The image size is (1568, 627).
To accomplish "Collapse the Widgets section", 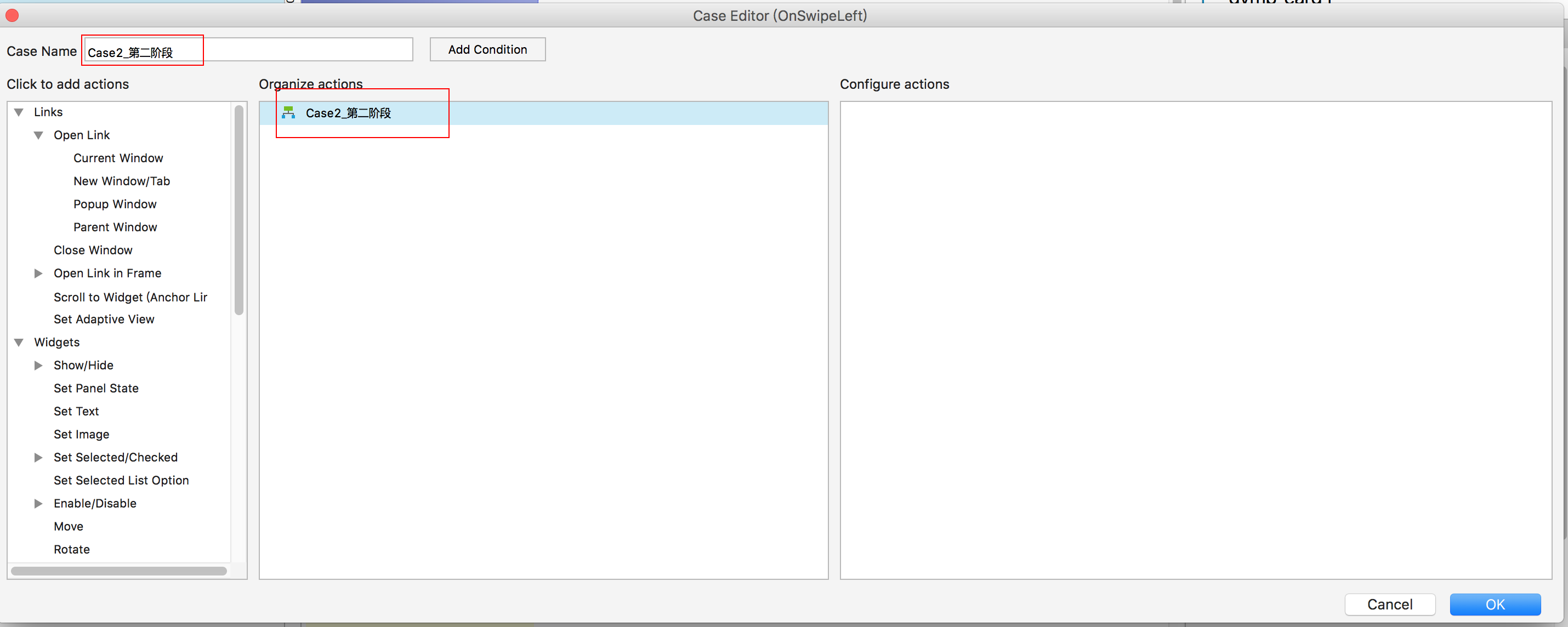I will pos(19,342).
